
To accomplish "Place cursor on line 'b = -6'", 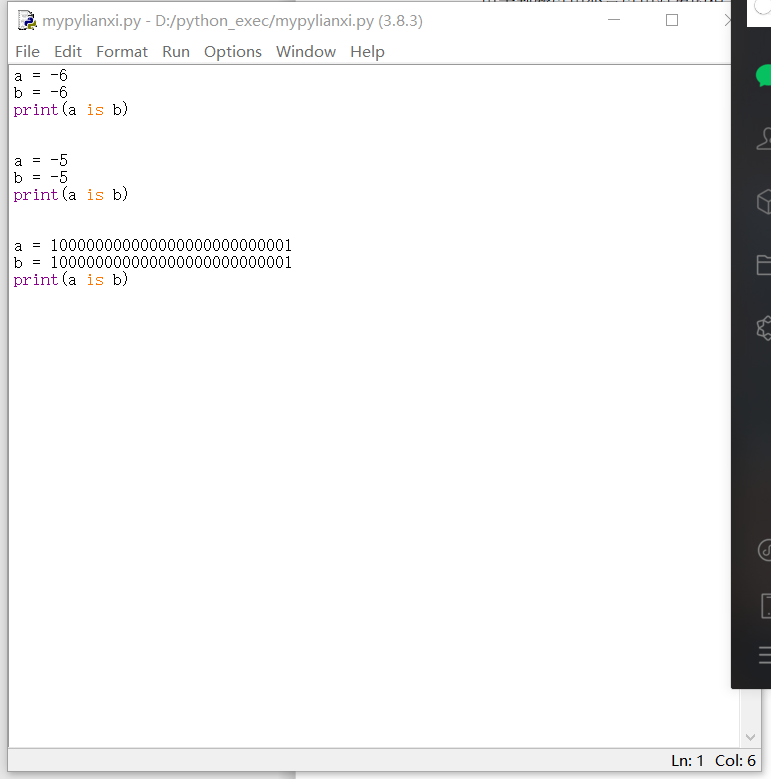I will 41,92.
